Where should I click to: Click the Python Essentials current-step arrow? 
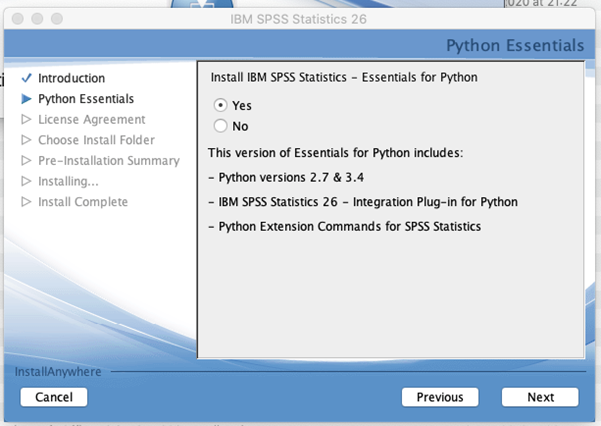pos(26,99)
